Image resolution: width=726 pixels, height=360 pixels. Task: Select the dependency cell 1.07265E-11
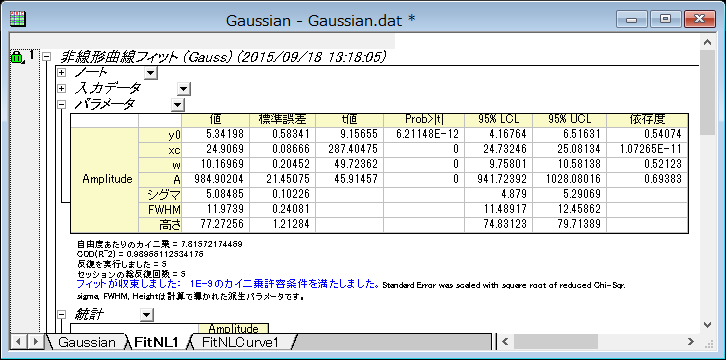pyautogui.click(x=647, y=149)
